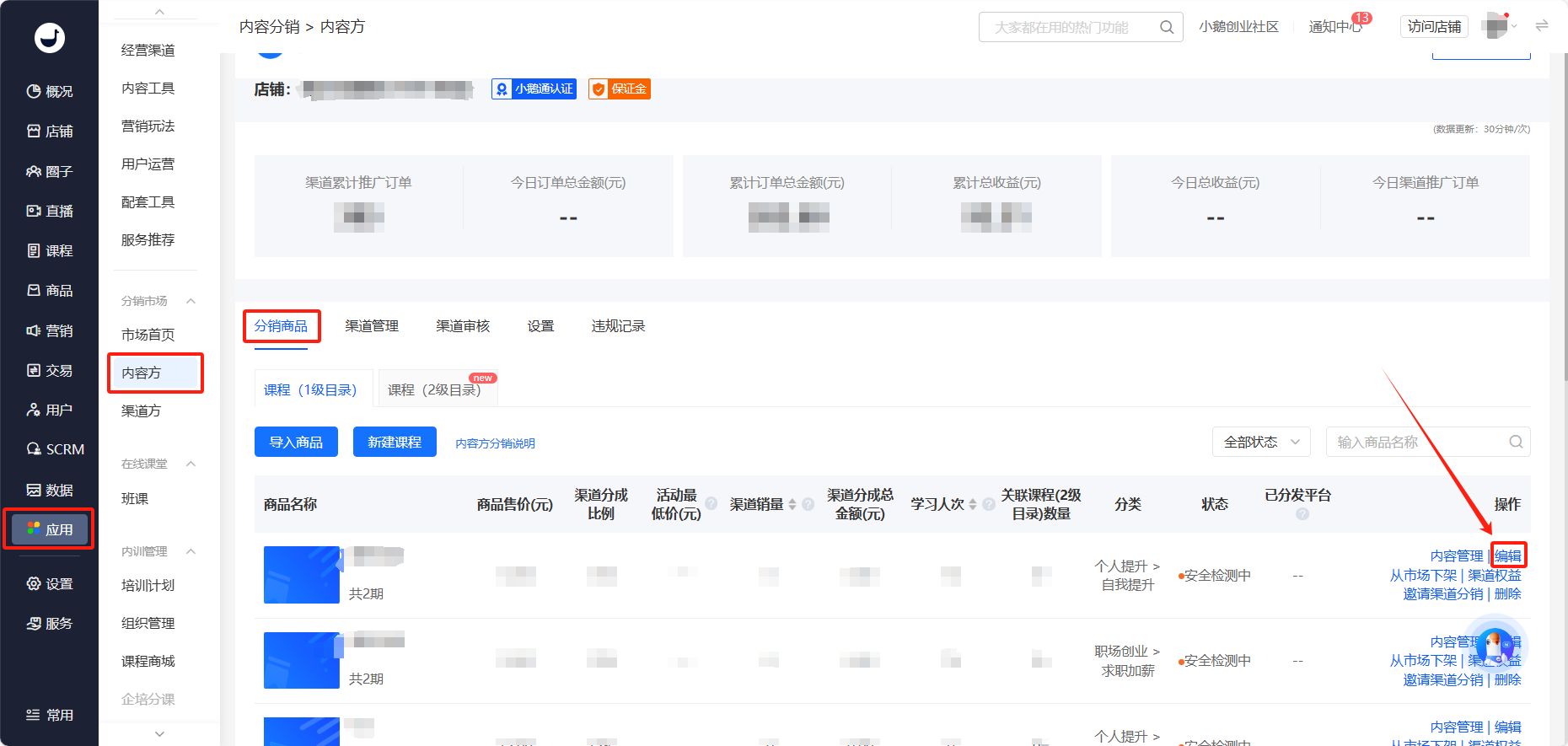Click the help icon next to 渠道销量

point(808,504)
